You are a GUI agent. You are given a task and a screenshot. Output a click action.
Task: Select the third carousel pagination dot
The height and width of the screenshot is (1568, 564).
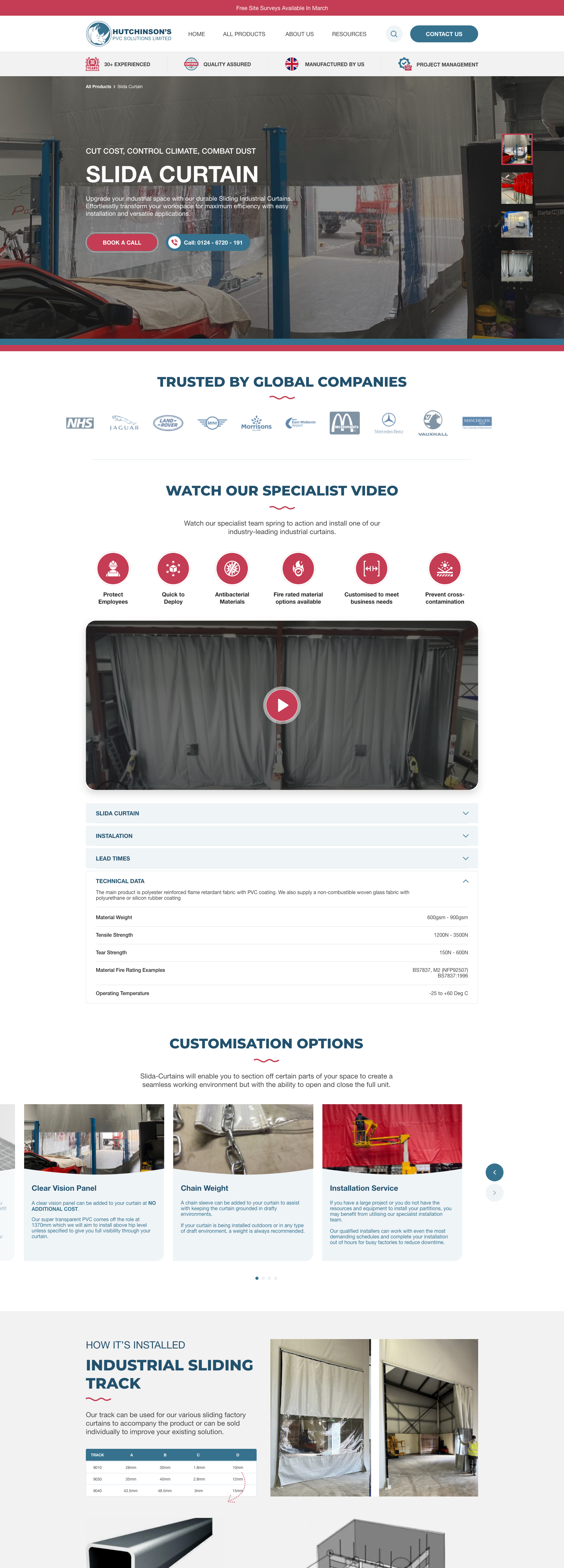click(269, 1278)
